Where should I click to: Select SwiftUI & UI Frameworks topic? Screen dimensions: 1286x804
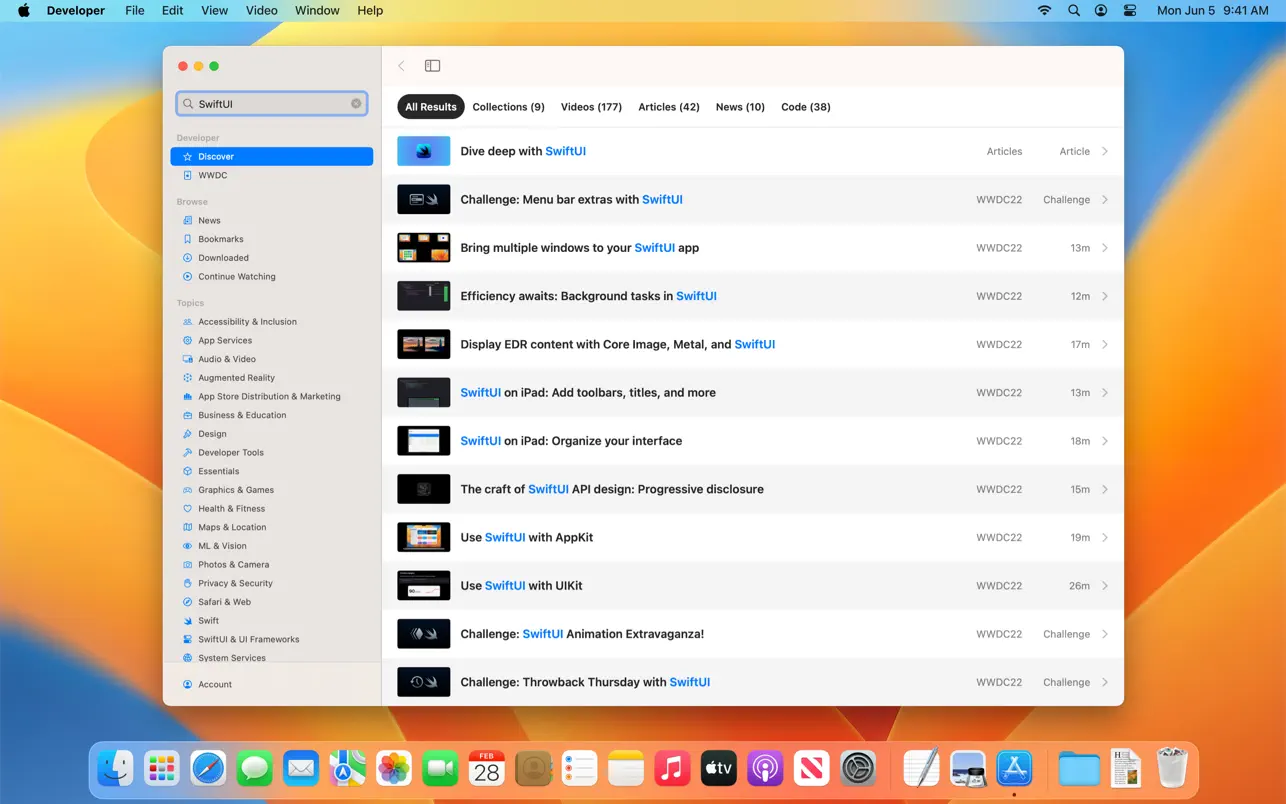tap(272, 639)
